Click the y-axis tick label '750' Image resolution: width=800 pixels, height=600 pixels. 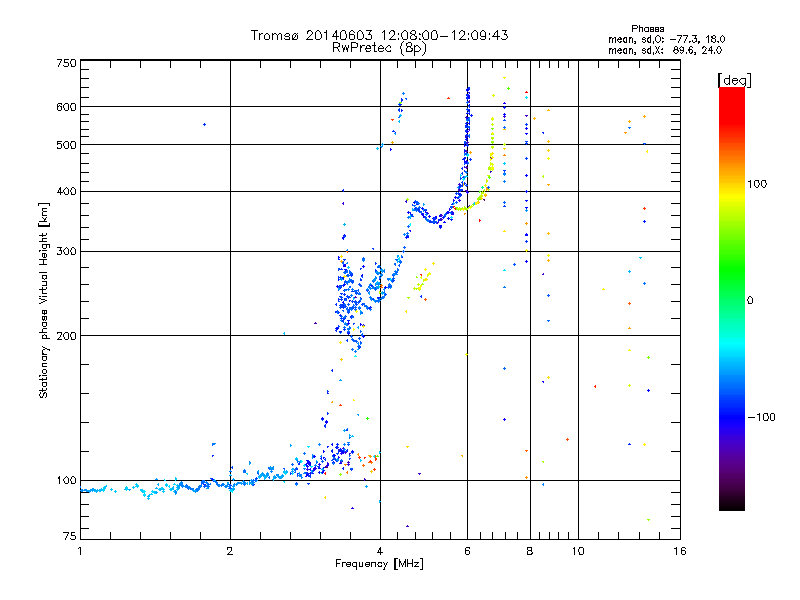(66, 63)
